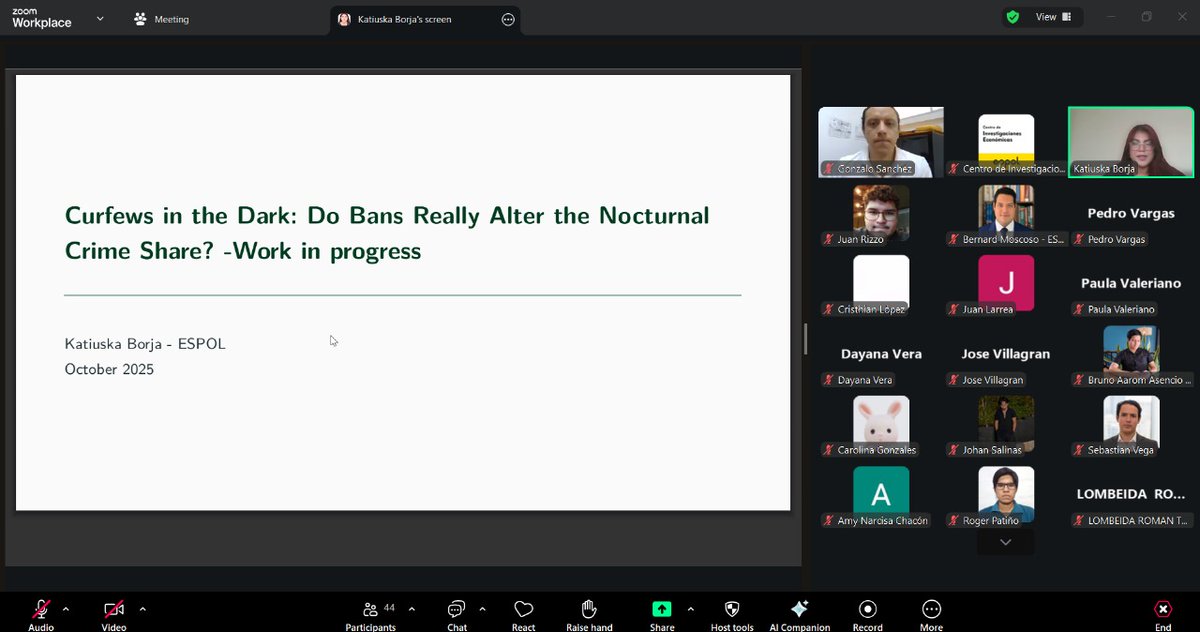Viewport: 1200px width, 632px height.
Task: Open the View layout menu
Action: 1054,17
